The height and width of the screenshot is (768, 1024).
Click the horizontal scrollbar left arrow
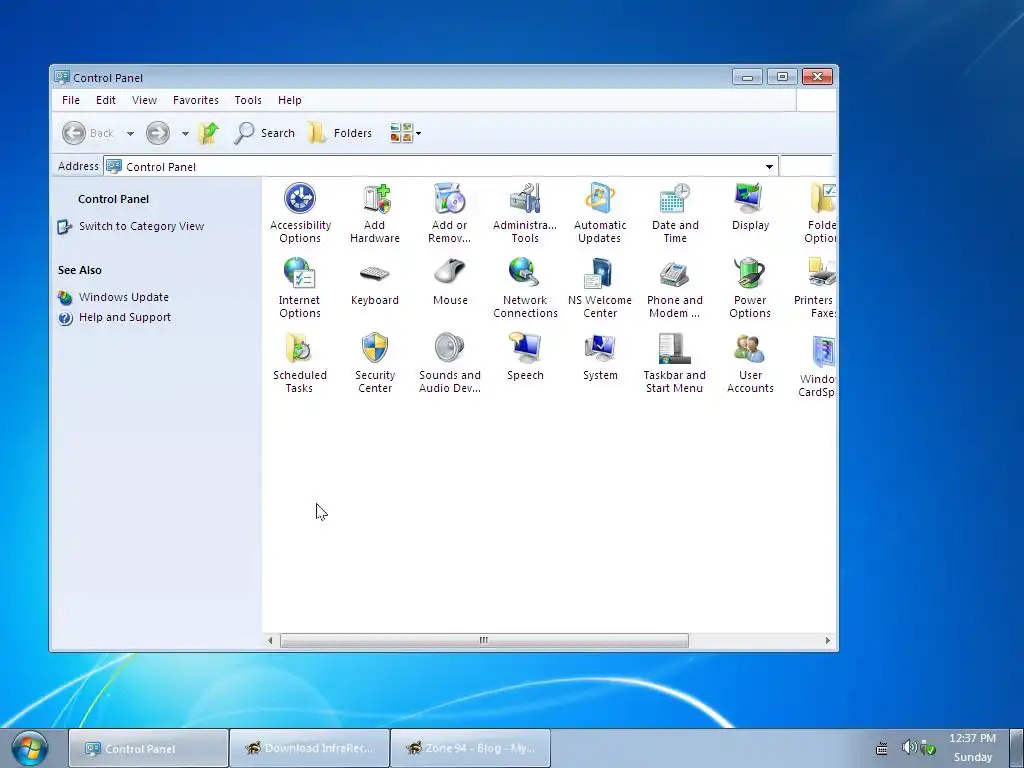270,641
